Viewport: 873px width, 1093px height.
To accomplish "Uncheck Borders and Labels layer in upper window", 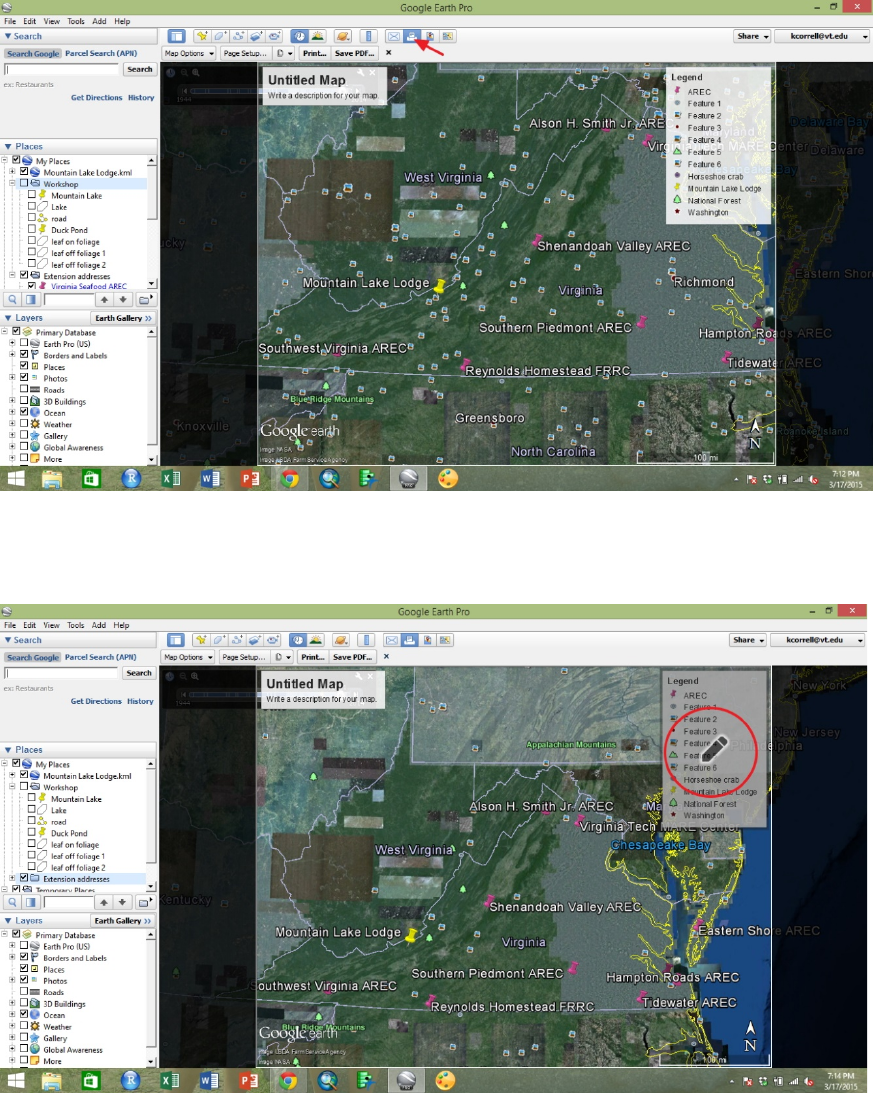I will 24,355.
